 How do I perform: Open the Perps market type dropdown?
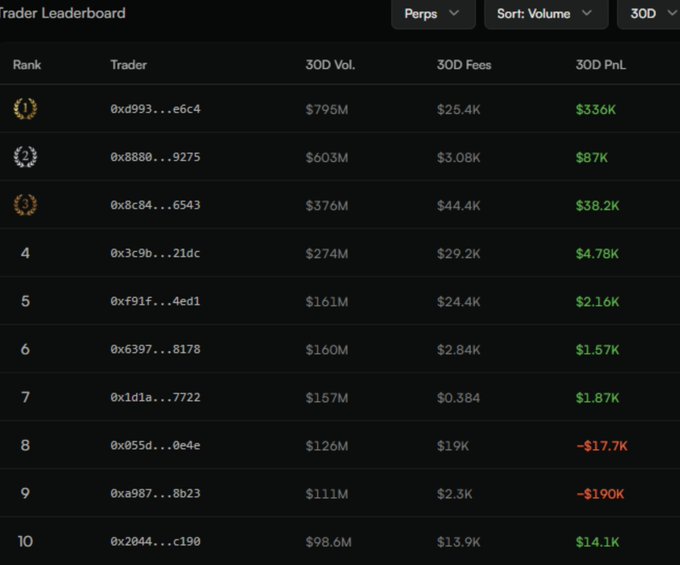coord(433,14)
